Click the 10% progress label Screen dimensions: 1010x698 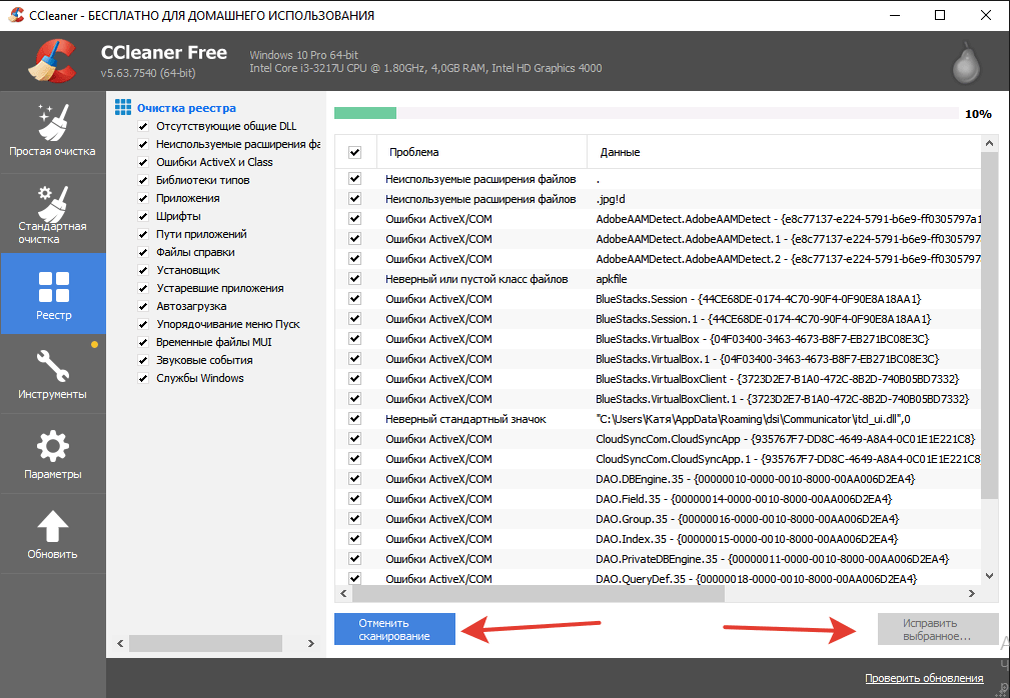978,114
